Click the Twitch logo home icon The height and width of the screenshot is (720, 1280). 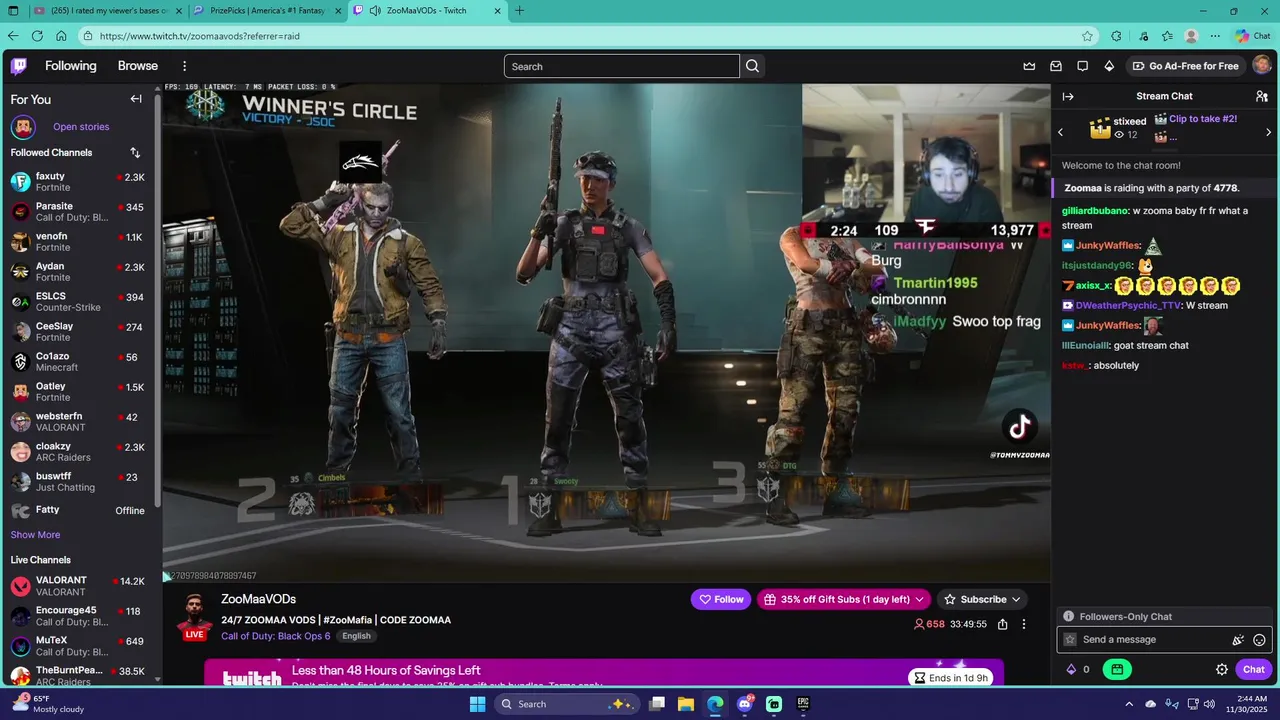(19, 66)
